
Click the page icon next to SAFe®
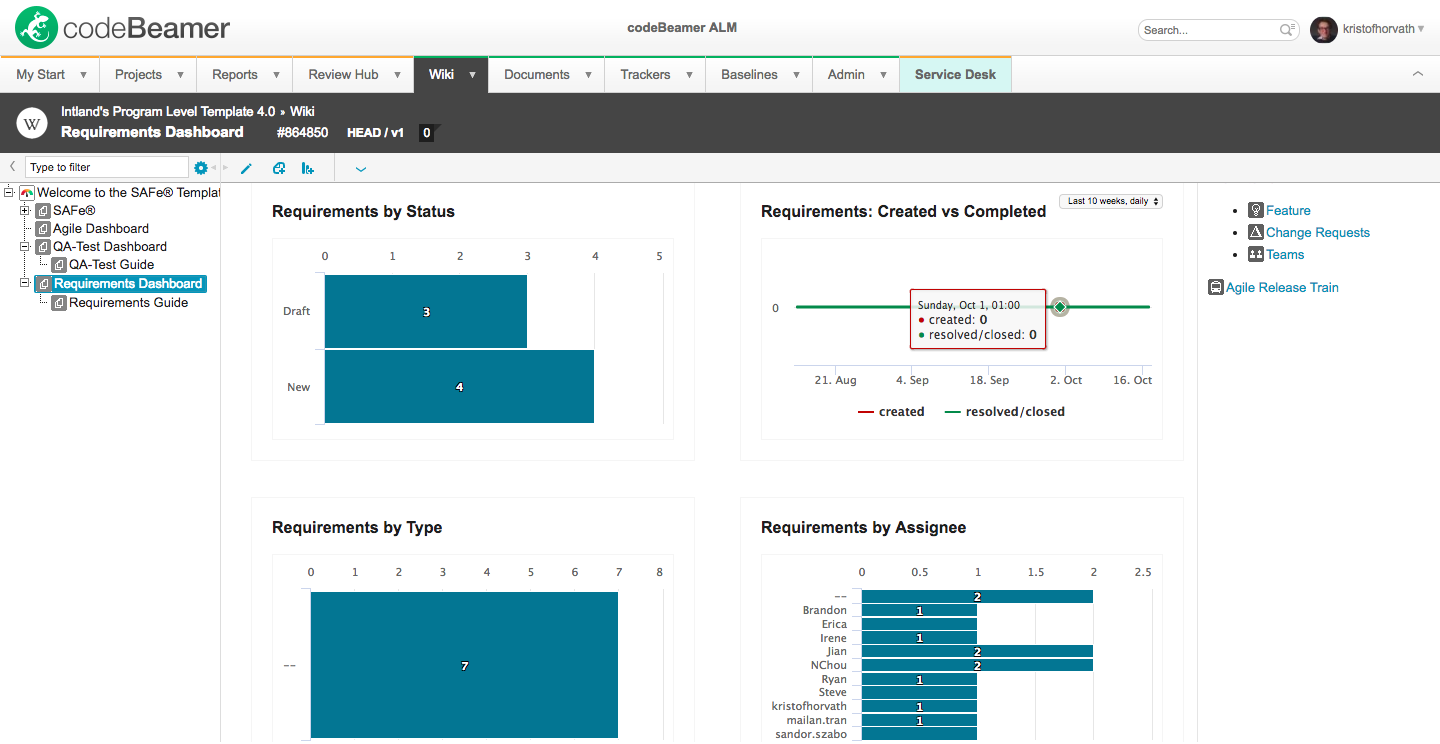43,211
